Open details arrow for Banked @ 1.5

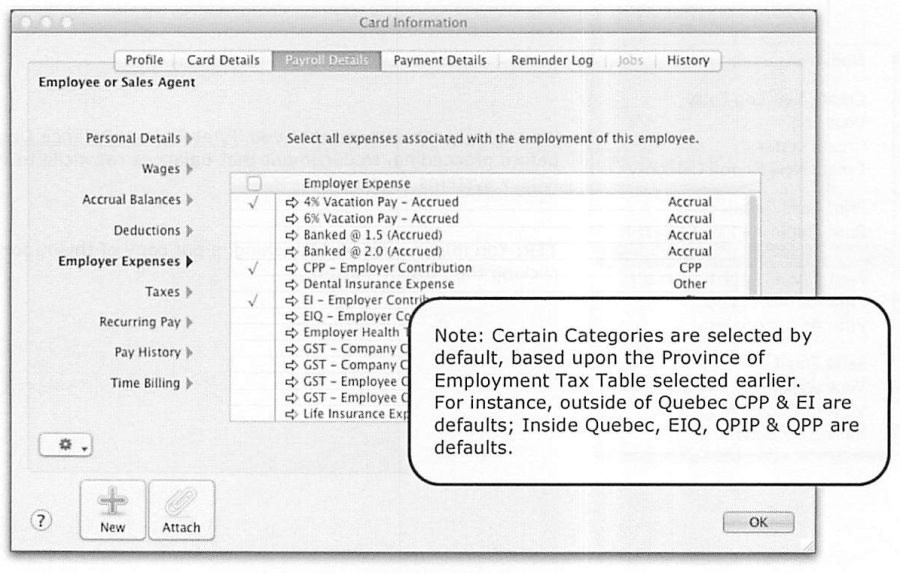pos(292,235)
